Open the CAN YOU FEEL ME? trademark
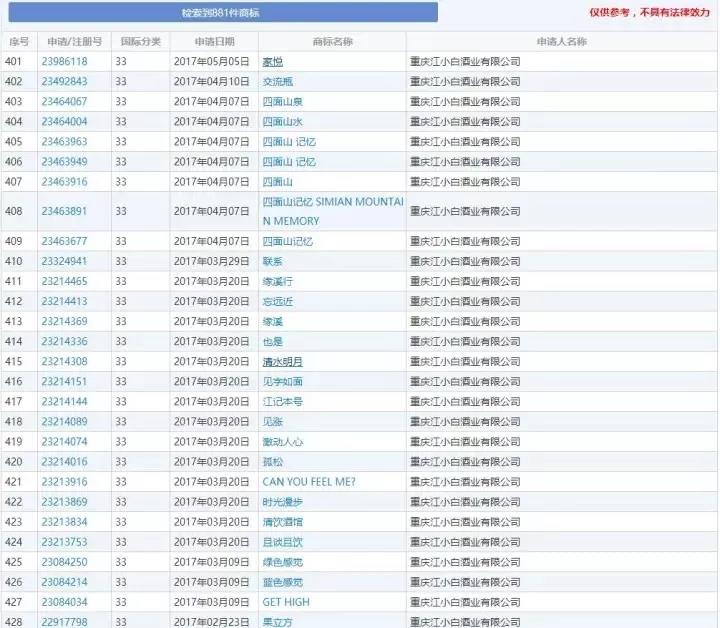The width and height of the screenshot is (720, 628). 308,482
